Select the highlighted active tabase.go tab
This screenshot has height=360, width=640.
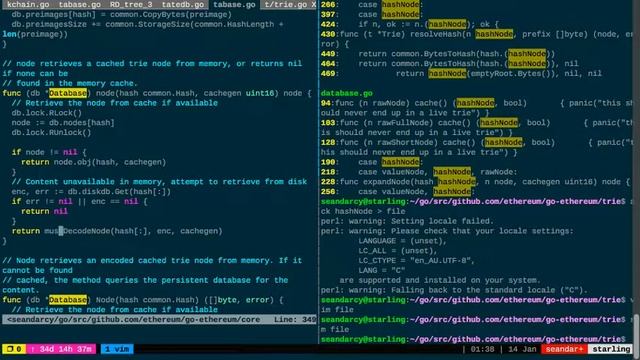coord(234,4)
